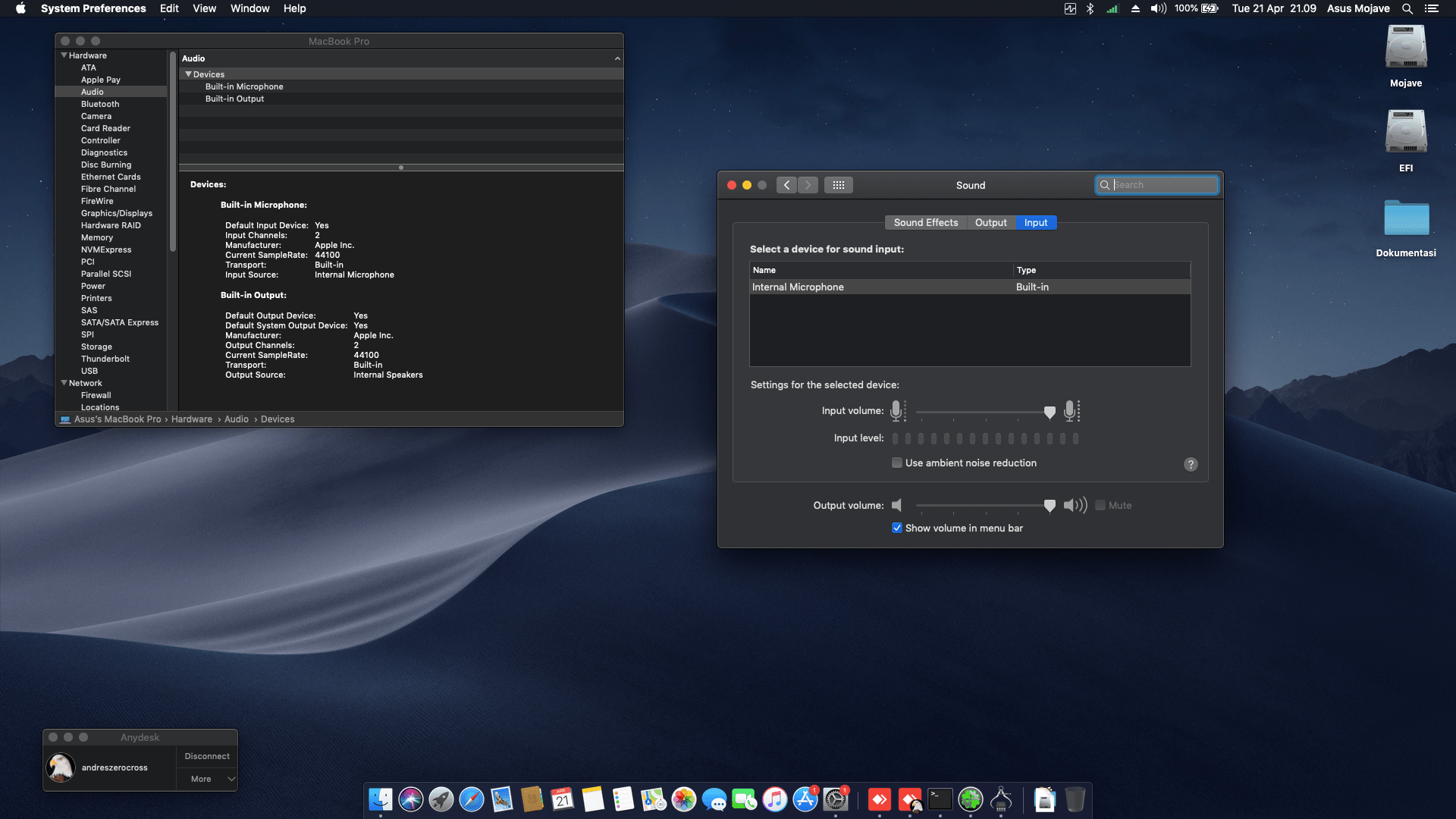Open Finder from the dock

coord(381,799)
